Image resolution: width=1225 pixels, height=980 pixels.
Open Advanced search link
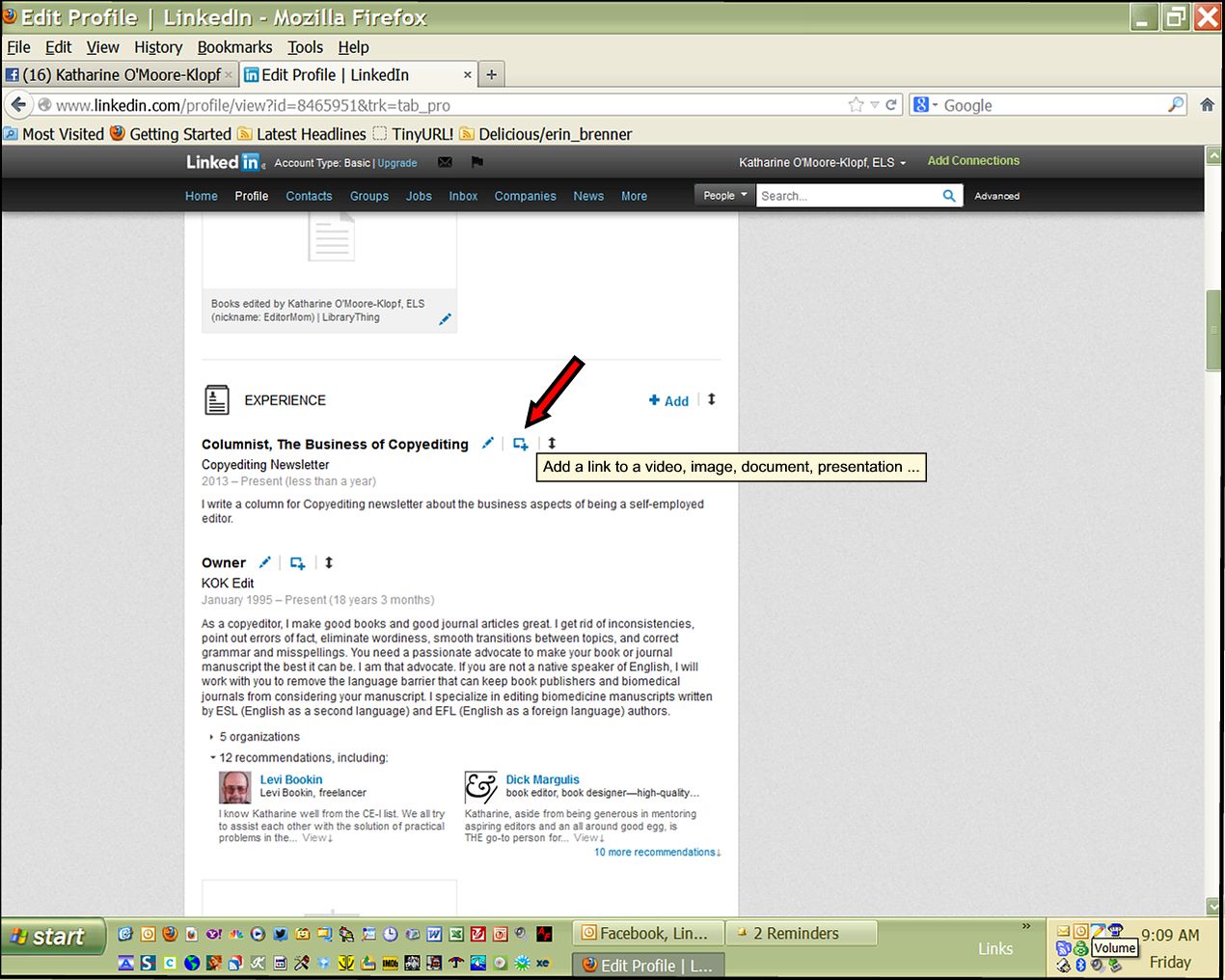(996, 196)
